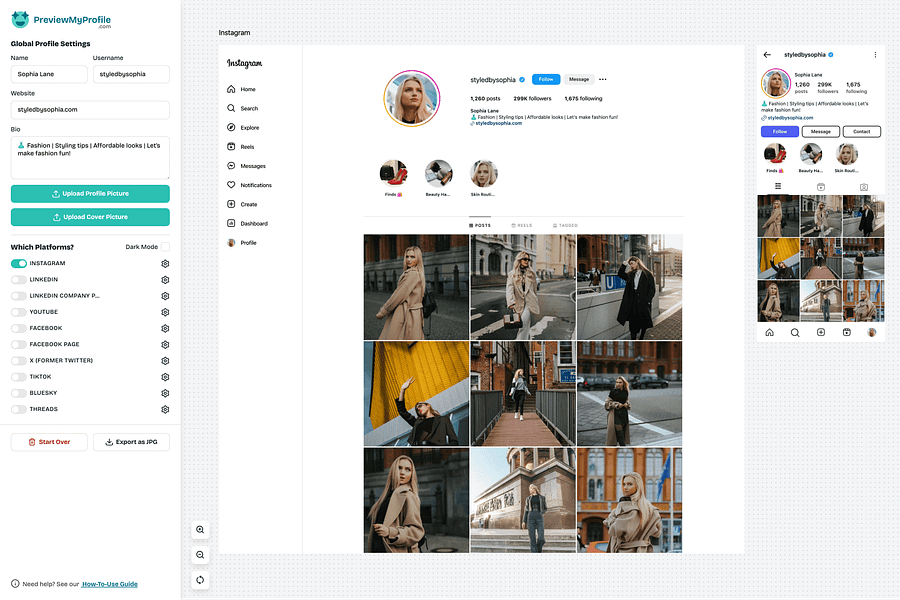The image size is (900, 600).
Task: Edit the Website input field
Action: tap(90, 109)
